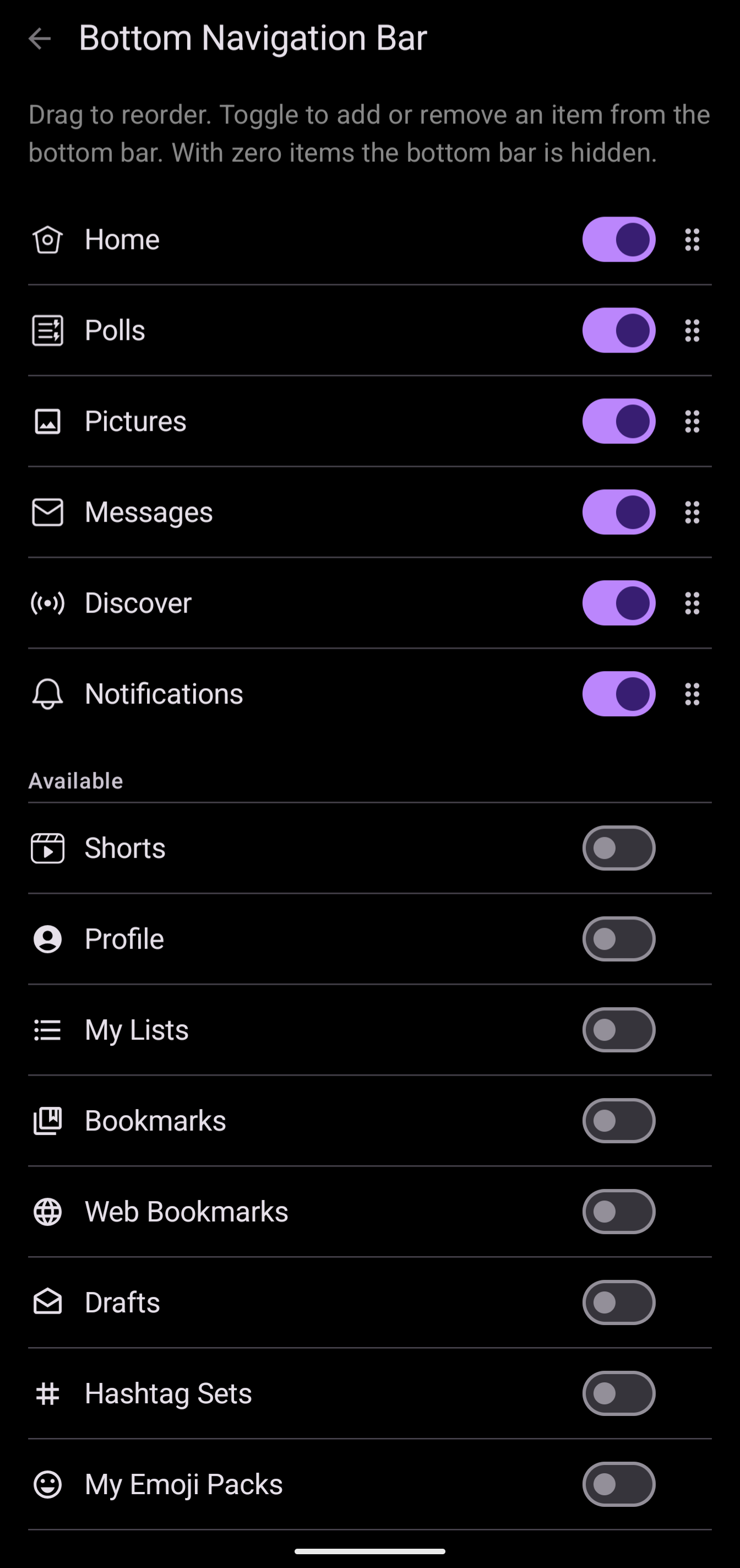Image resolution: width=740 pixels, height=1568 pixels.
Task: Click the Web Bookmarks globe icon
Action: [47, 1212]
